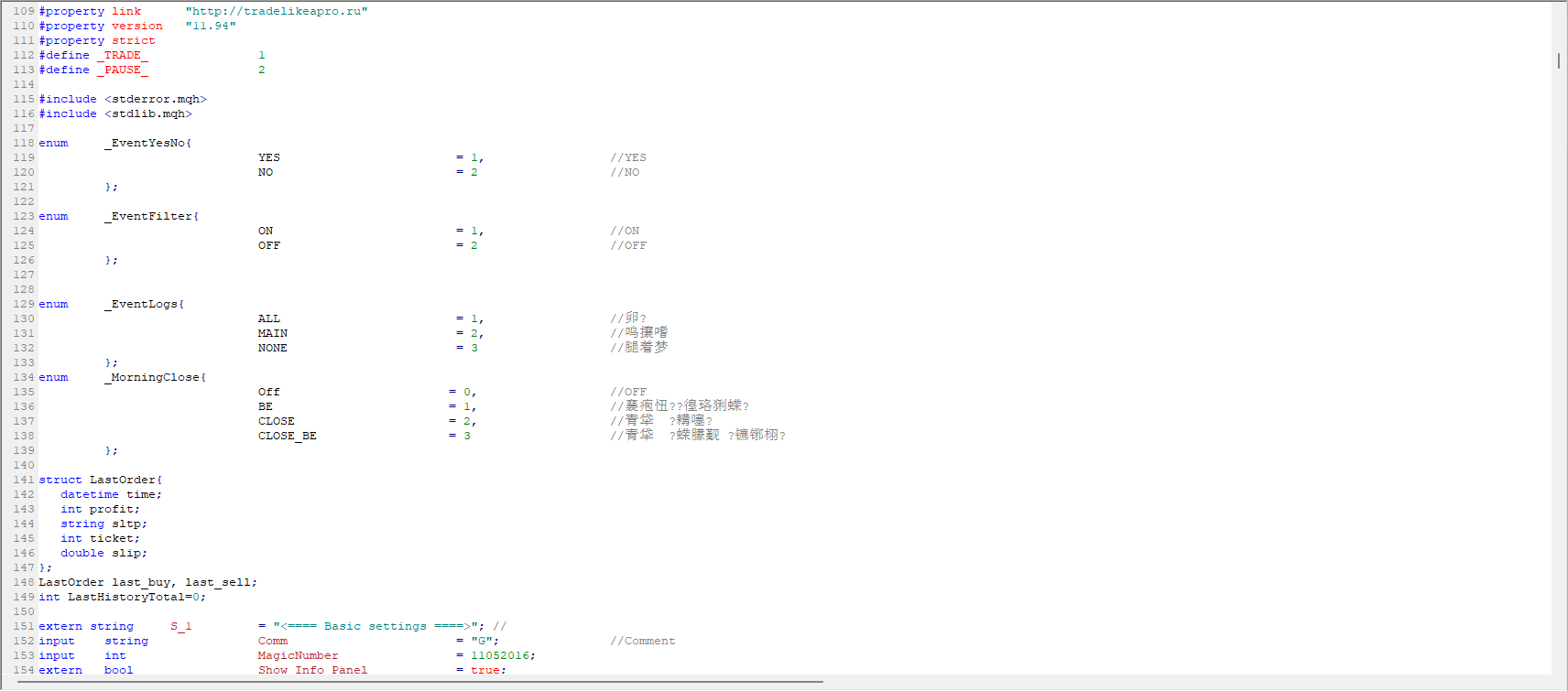Click the //ON comment
Image resolution: width=1568 pixels, height=691 pixels.
[625, 231]
